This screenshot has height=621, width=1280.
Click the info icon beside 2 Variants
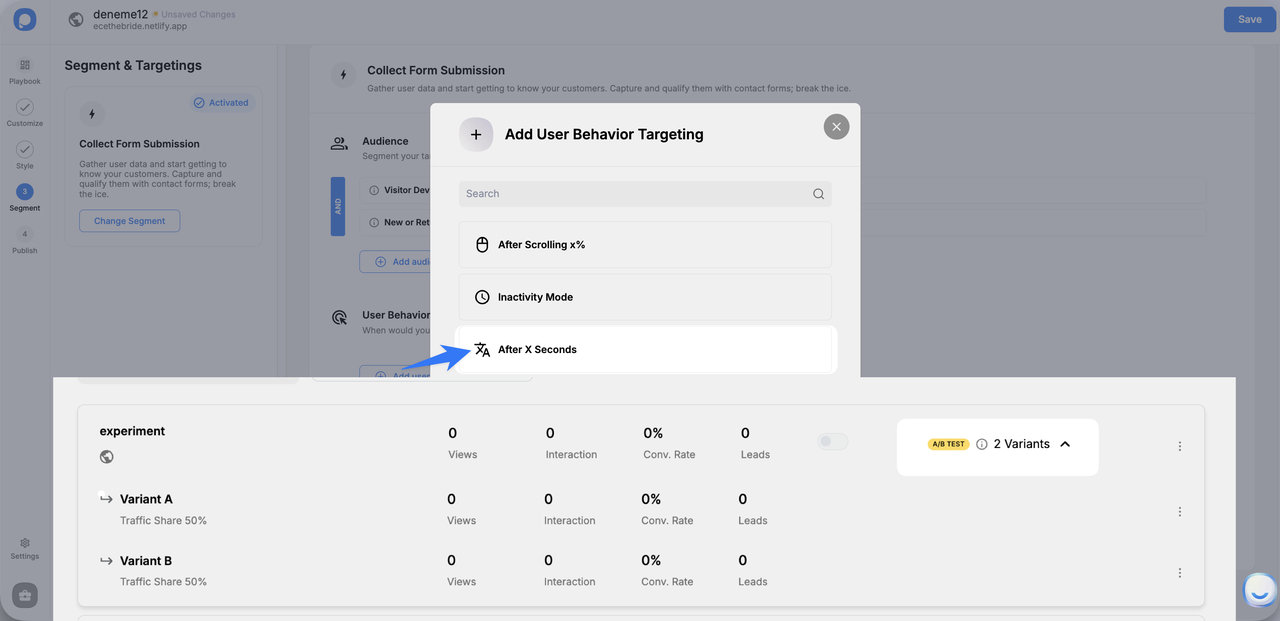tap(982, 444)
